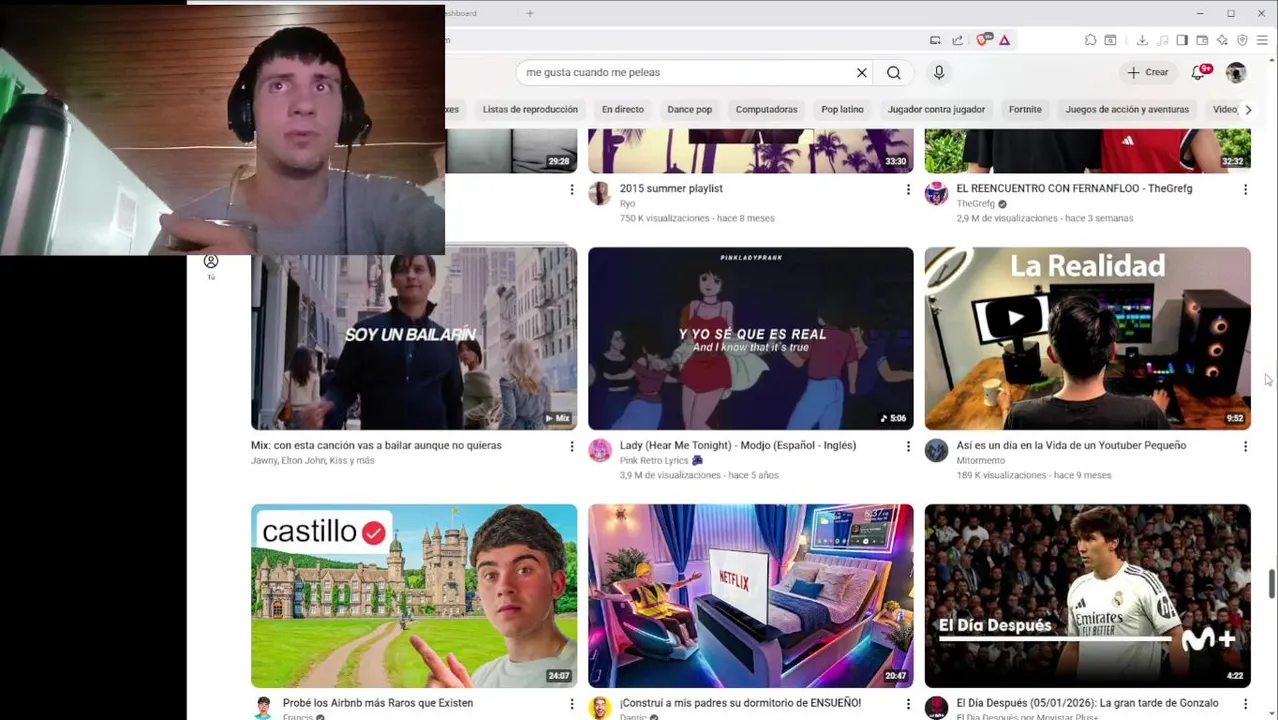Viewport: 1278px width, 720px height.
Task: Open Brave Shields lion icon
Action: [x=982, y=40]
